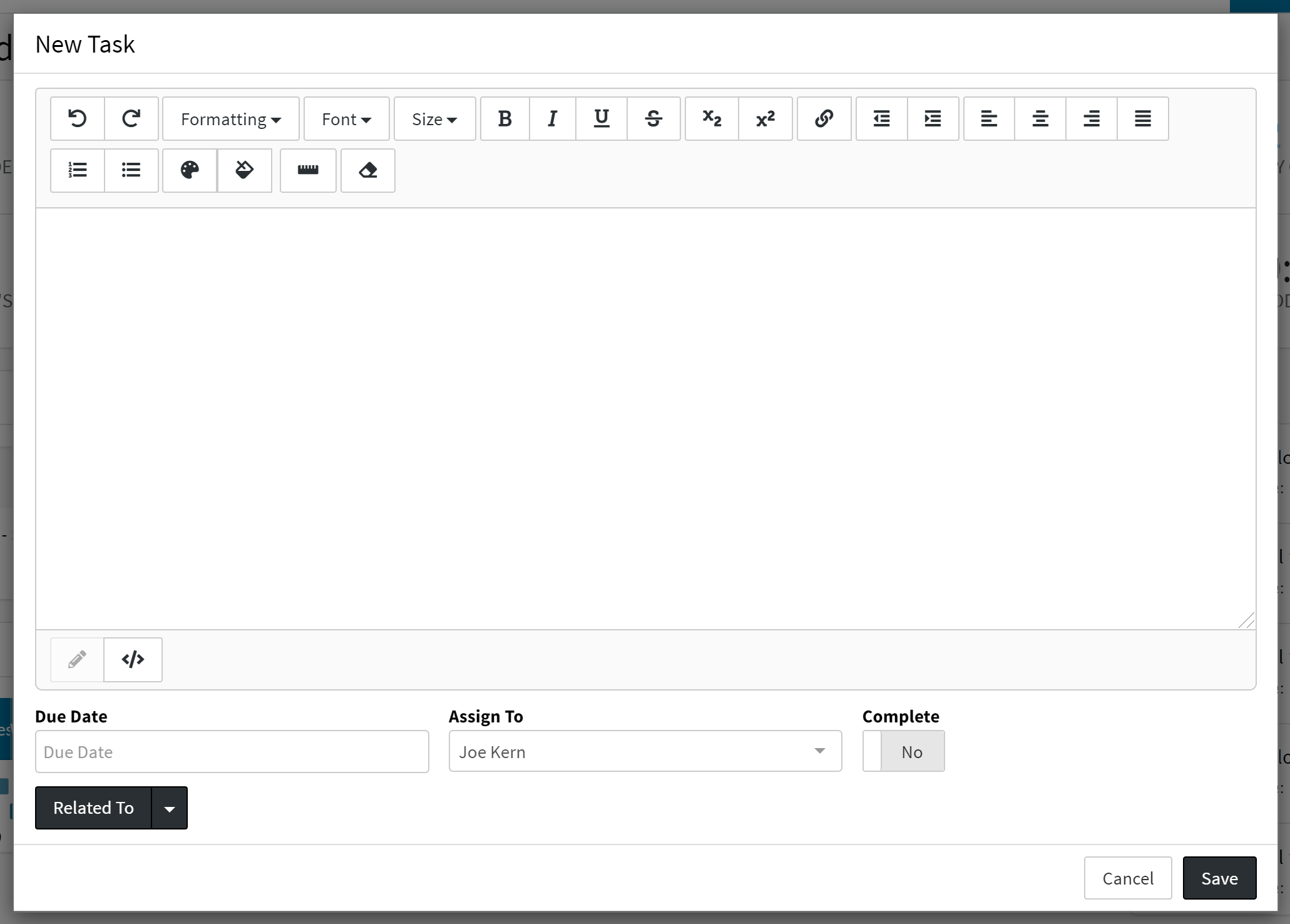Viewport: 1290px width, 924px height.
Task: Increase indent of the paragraph
Action: tap(933, 119)
